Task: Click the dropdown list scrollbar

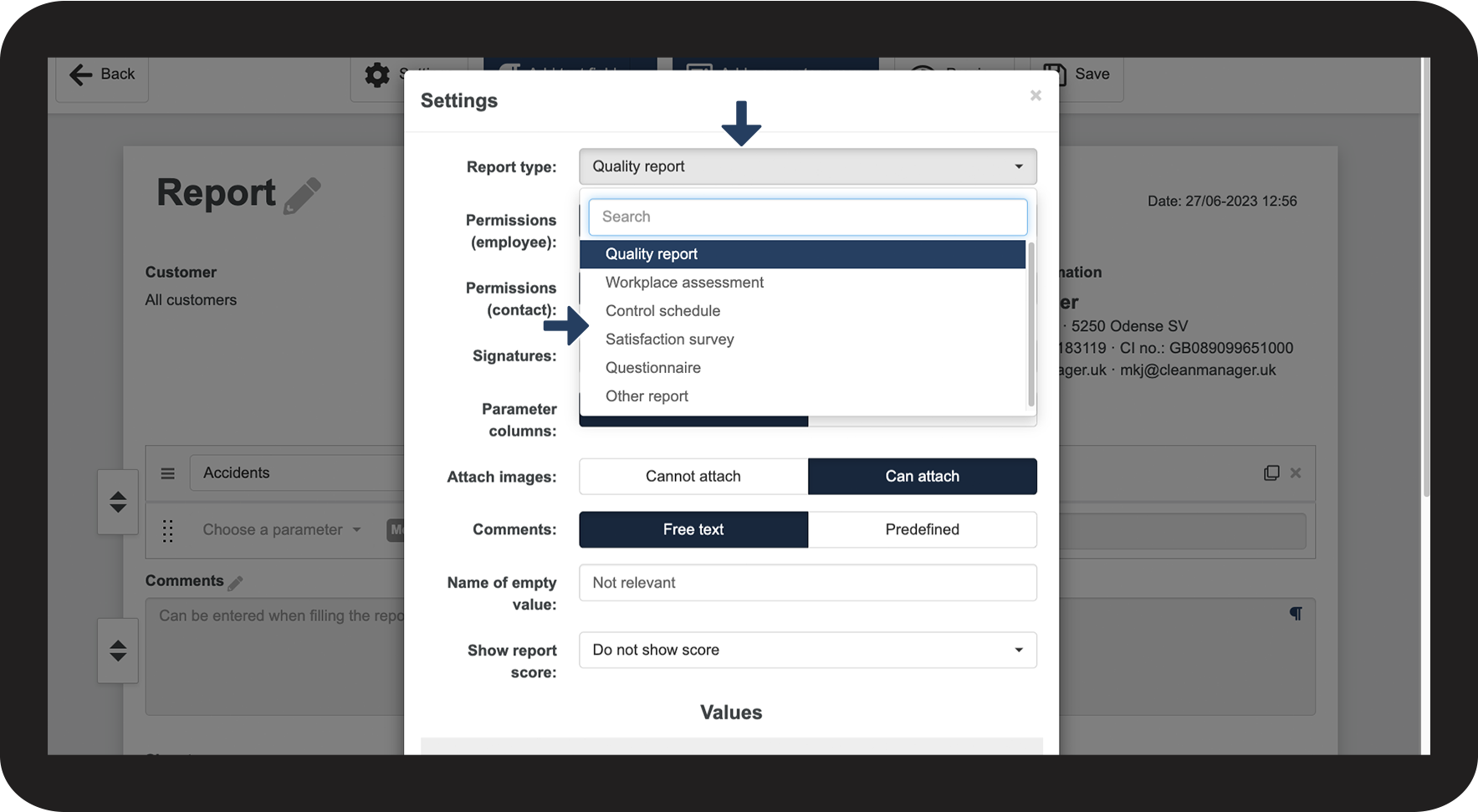Action: pos(1031,324)
